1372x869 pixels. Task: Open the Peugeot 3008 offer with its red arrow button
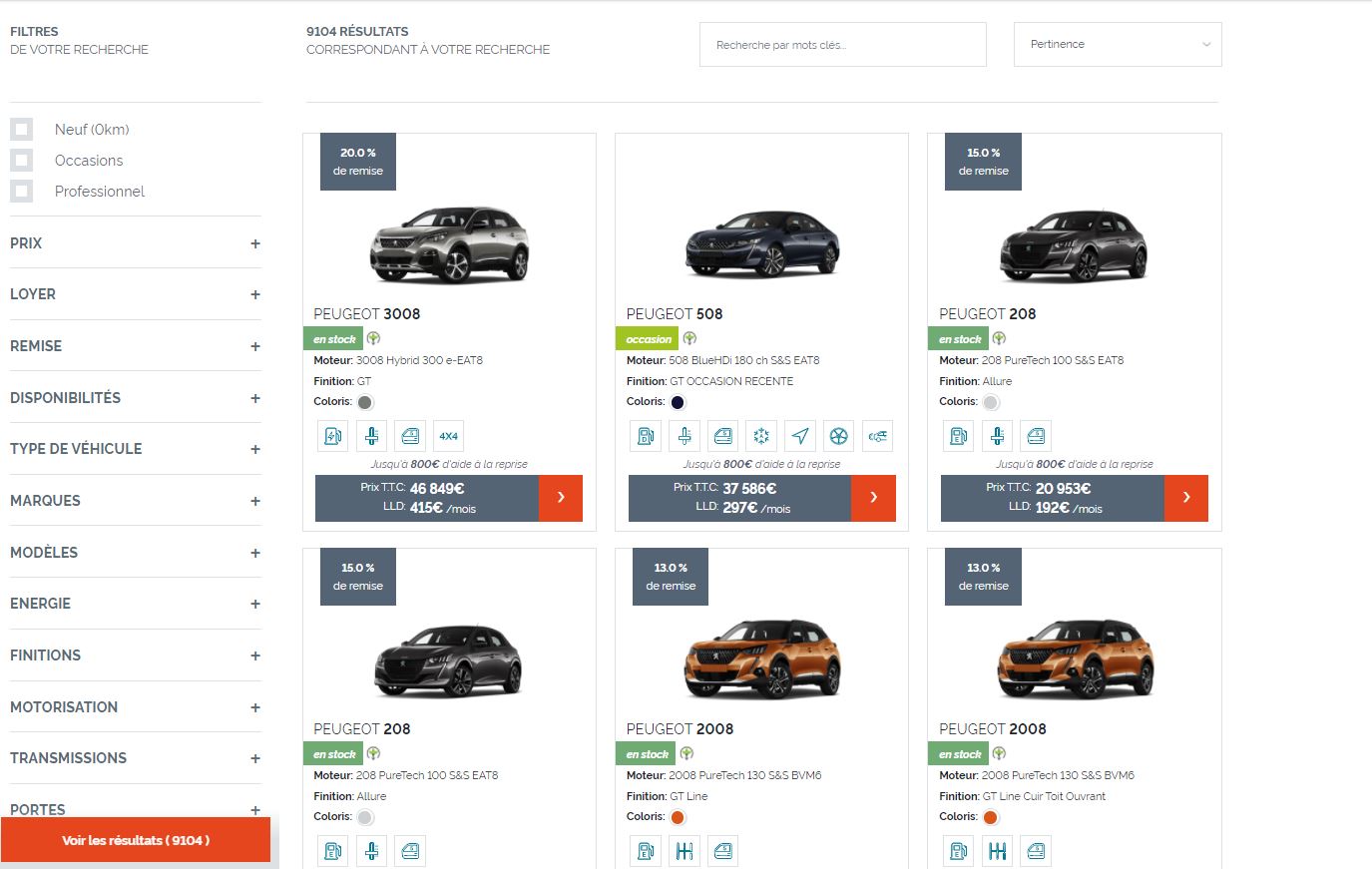[561, 498]
